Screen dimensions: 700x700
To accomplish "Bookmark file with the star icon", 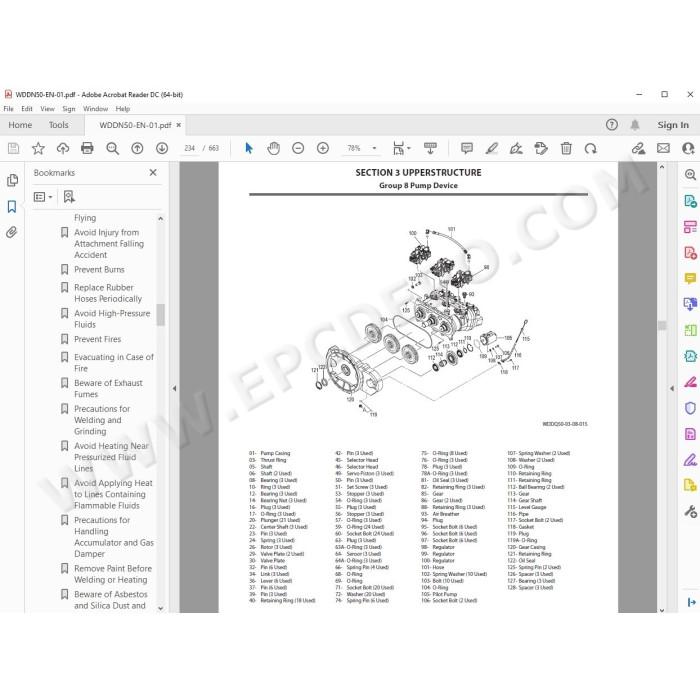I will [x=38, y=148].
